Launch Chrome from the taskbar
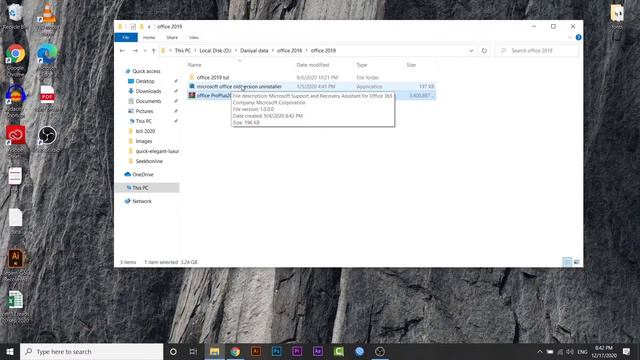This screenshot has height=360, width=640. pos(235,351)
